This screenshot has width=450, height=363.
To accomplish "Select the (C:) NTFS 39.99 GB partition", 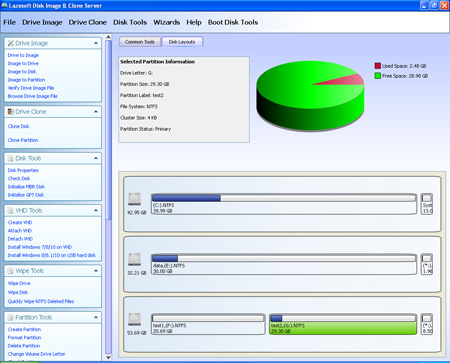I will click(284, 204).
